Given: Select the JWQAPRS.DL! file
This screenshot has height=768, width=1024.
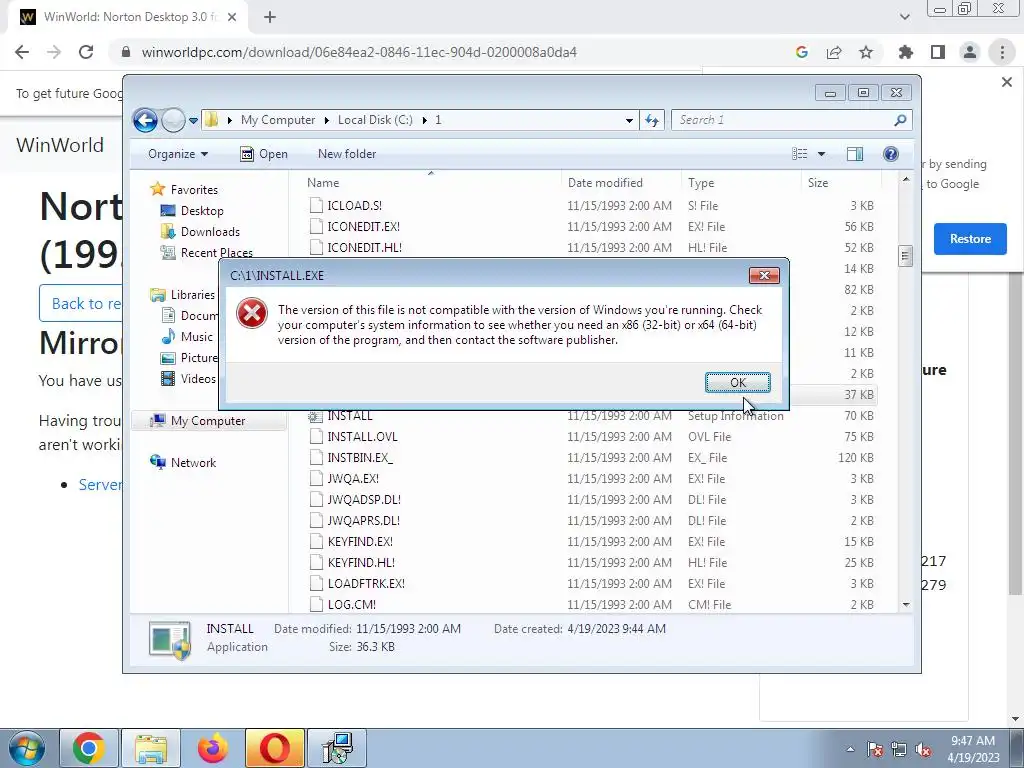Looking at the screenshot, I should point(364,520).
